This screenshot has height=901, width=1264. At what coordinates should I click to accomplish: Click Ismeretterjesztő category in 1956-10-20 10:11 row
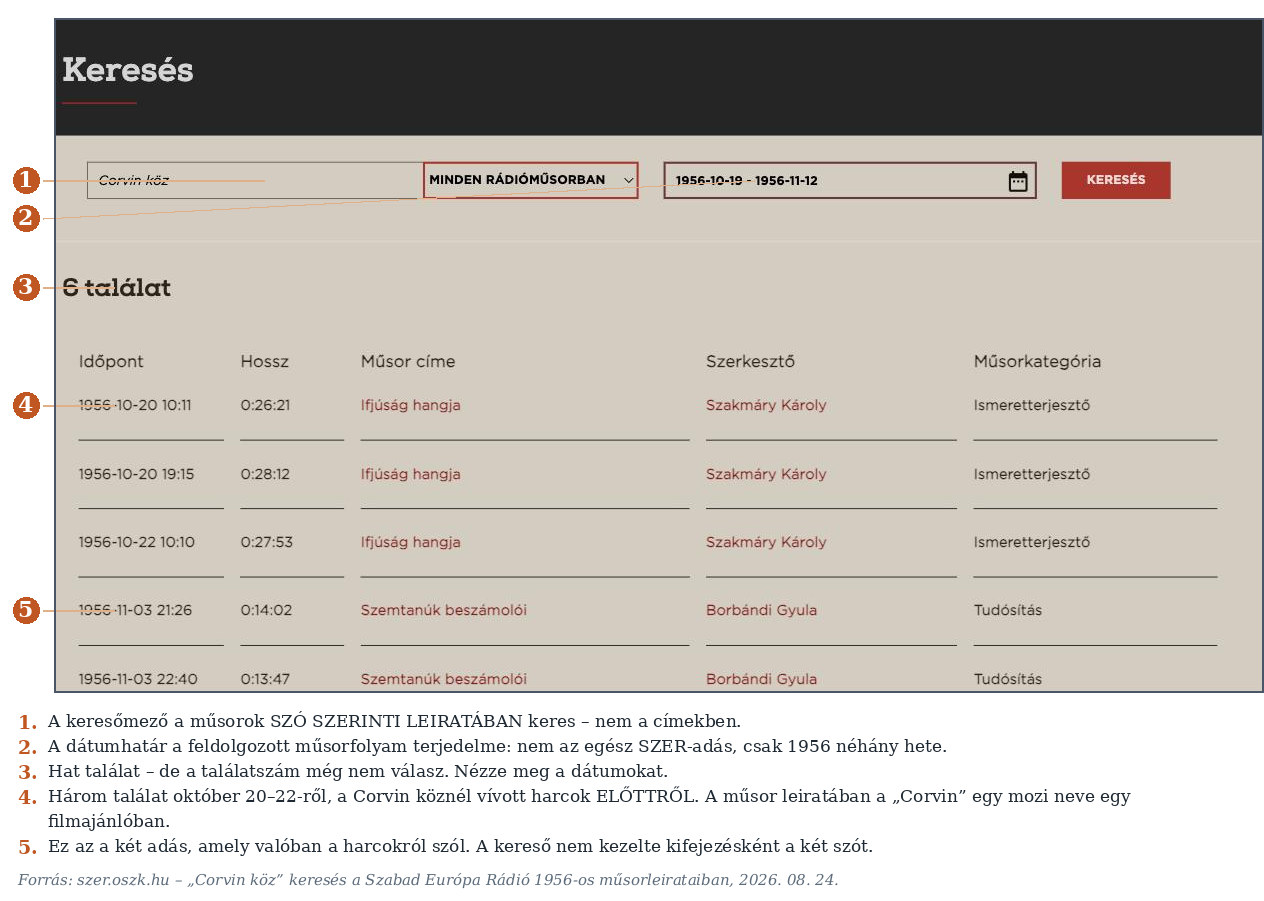click(1032, 405)
